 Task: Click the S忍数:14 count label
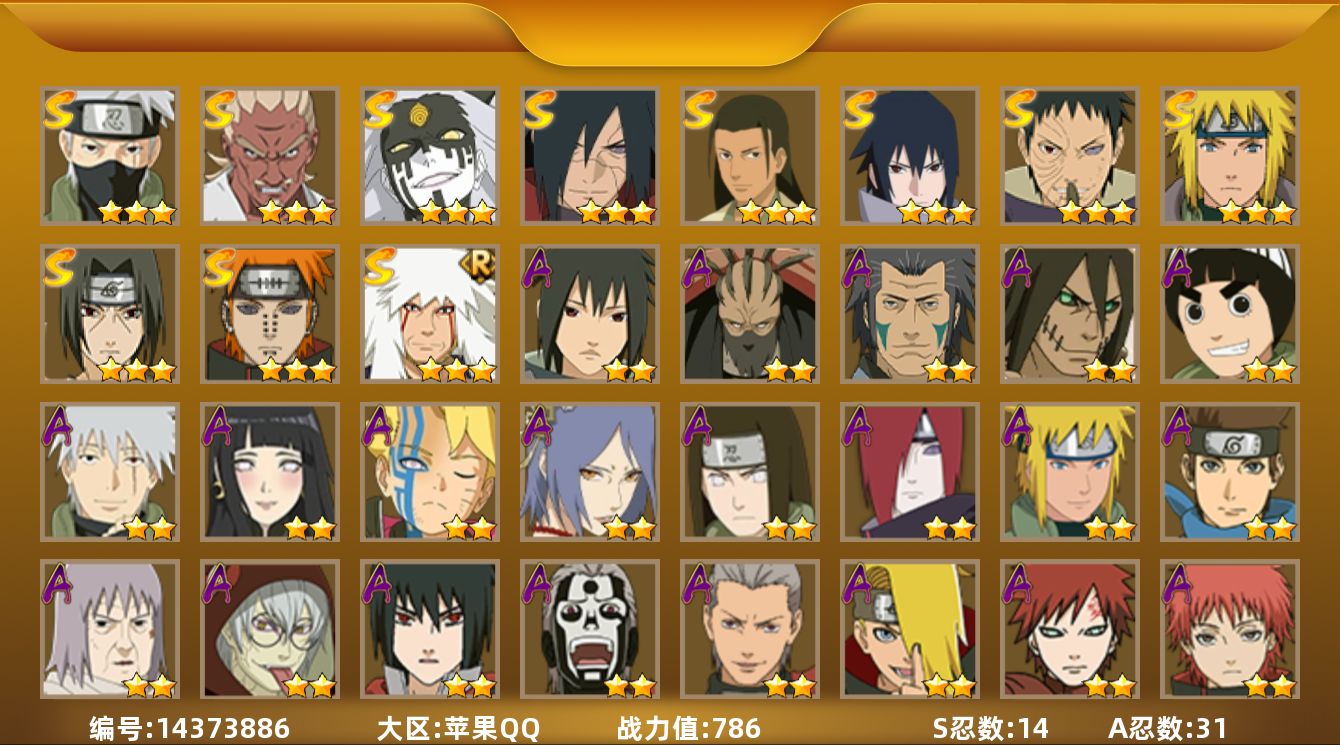point(989,728)
